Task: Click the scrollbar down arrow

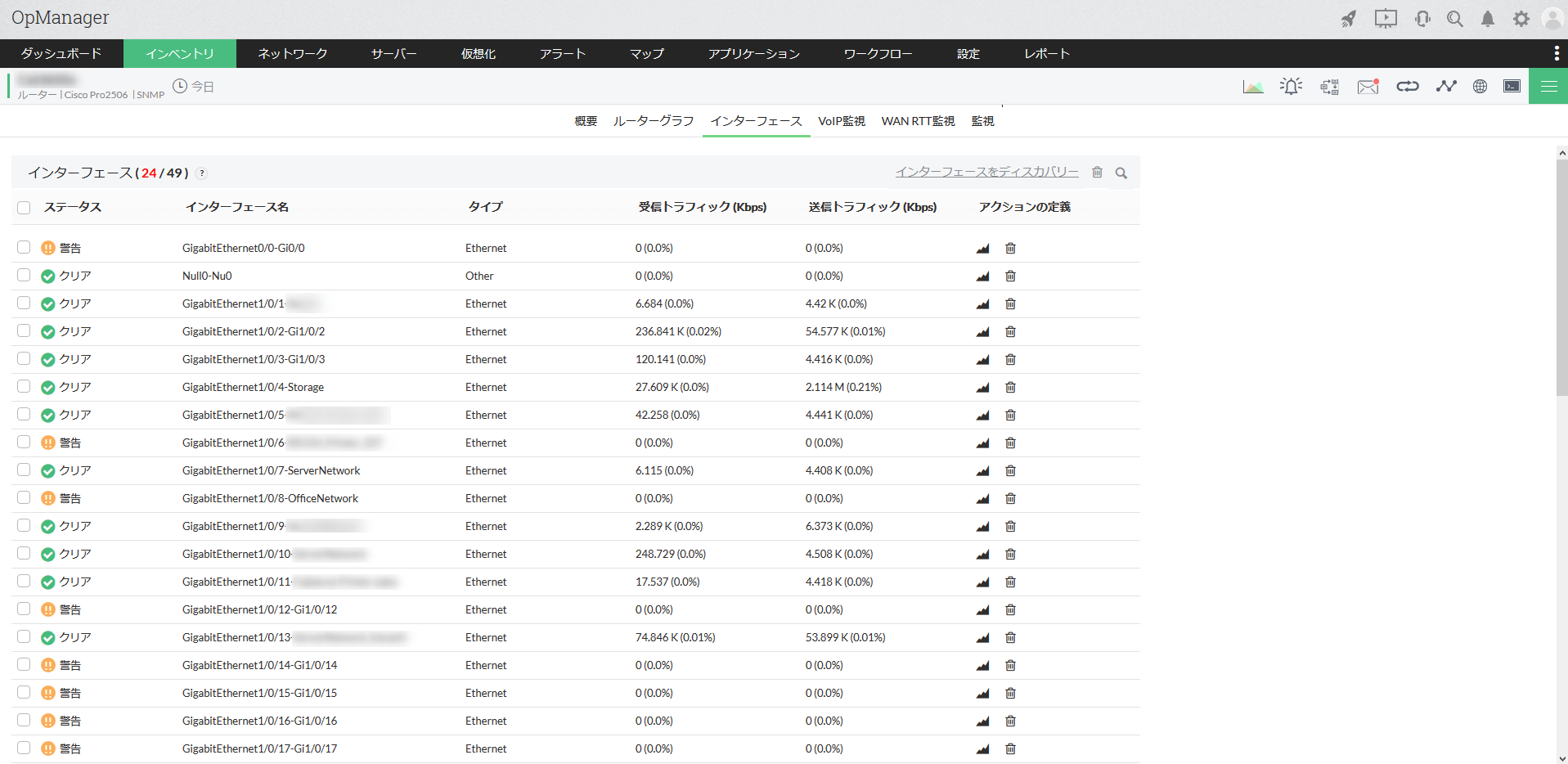Action: tap(1561, 758)
